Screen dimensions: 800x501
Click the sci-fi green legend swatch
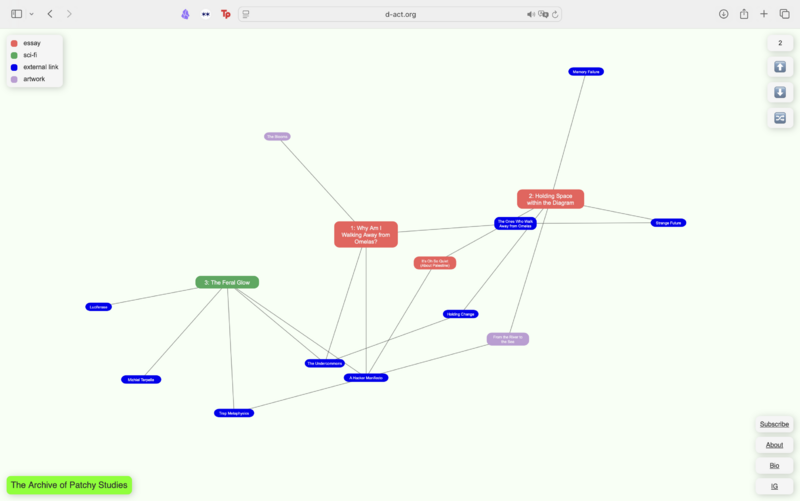pyautogui.click(x=14, y=55)
